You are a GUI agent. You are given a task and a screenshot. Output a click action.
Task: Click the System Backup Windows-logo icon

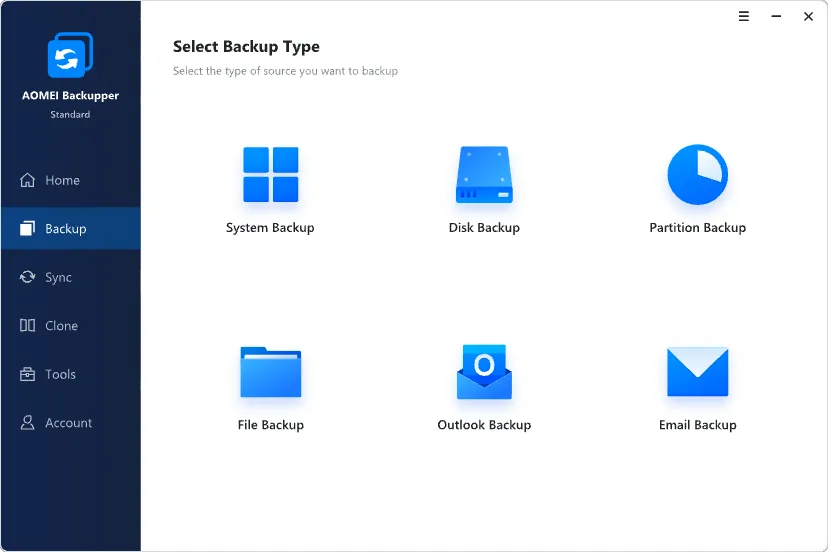pos(270,175)
